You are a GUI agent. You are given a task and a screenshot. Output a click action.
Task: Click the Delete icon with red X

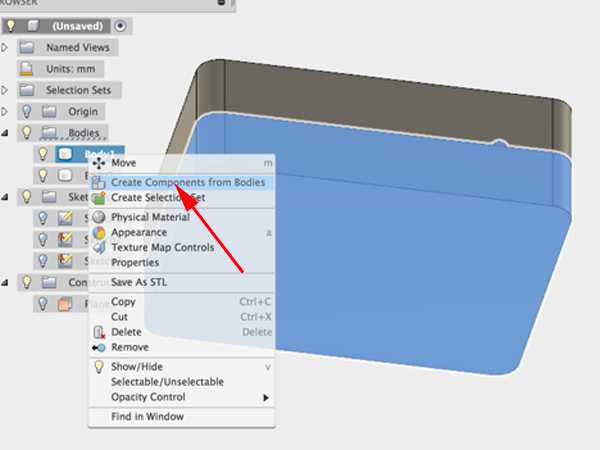(x=99, y=332)
